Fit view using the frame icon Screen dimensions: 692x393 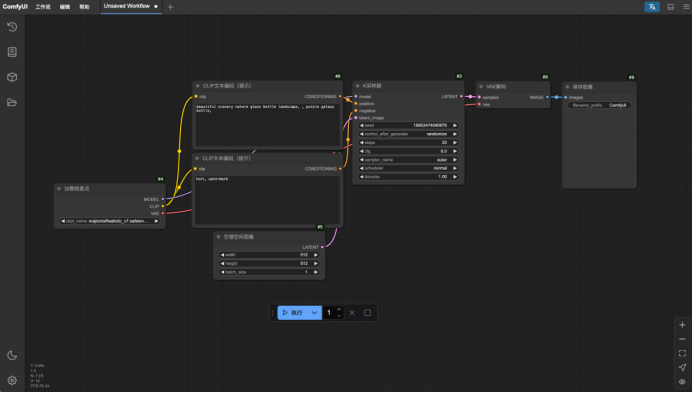(x=682, y=353)
